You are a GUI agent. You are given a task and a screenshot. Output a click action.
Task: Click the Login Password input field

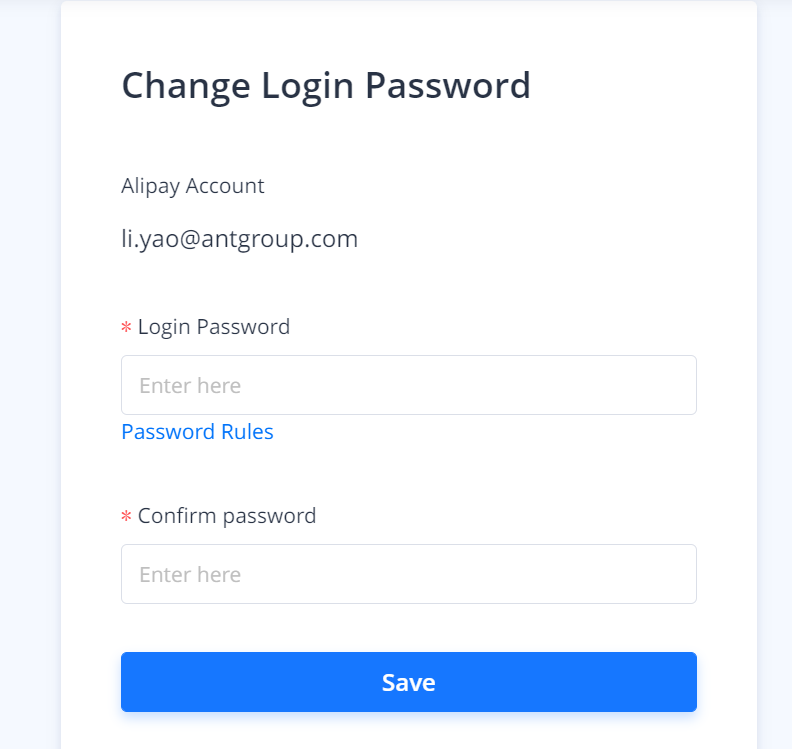[408, 385]
